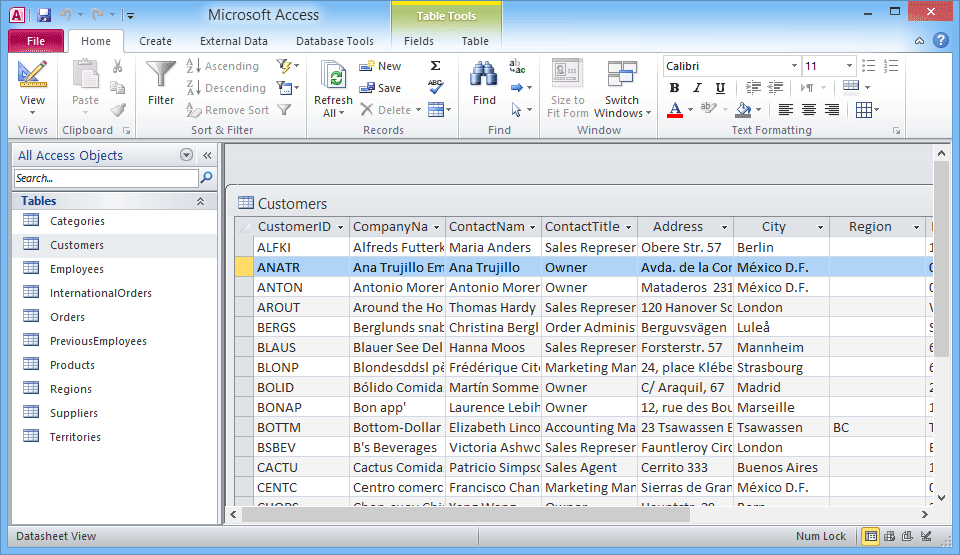Click the font color A swatch
The height and width of the screenshot is (555, 960).
pos(675,110)
